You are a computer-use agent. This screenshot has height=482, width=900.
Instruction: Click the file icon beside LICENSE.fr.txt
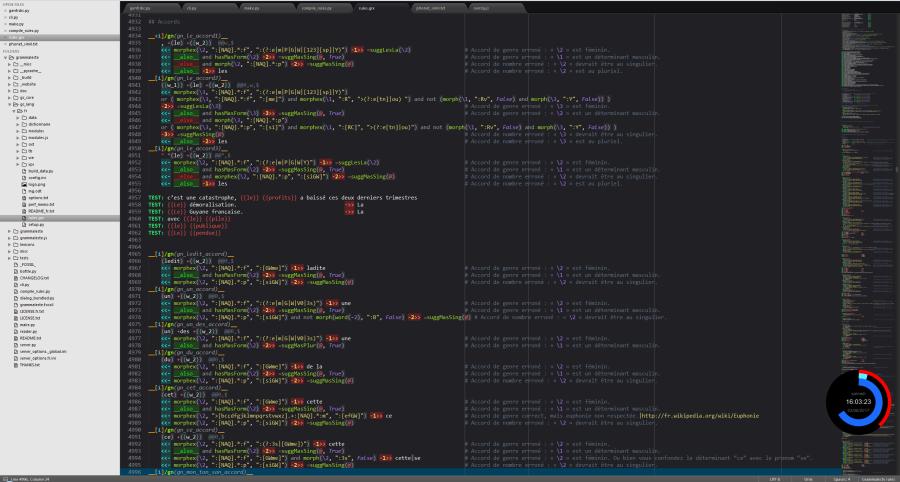coord(16,312)
